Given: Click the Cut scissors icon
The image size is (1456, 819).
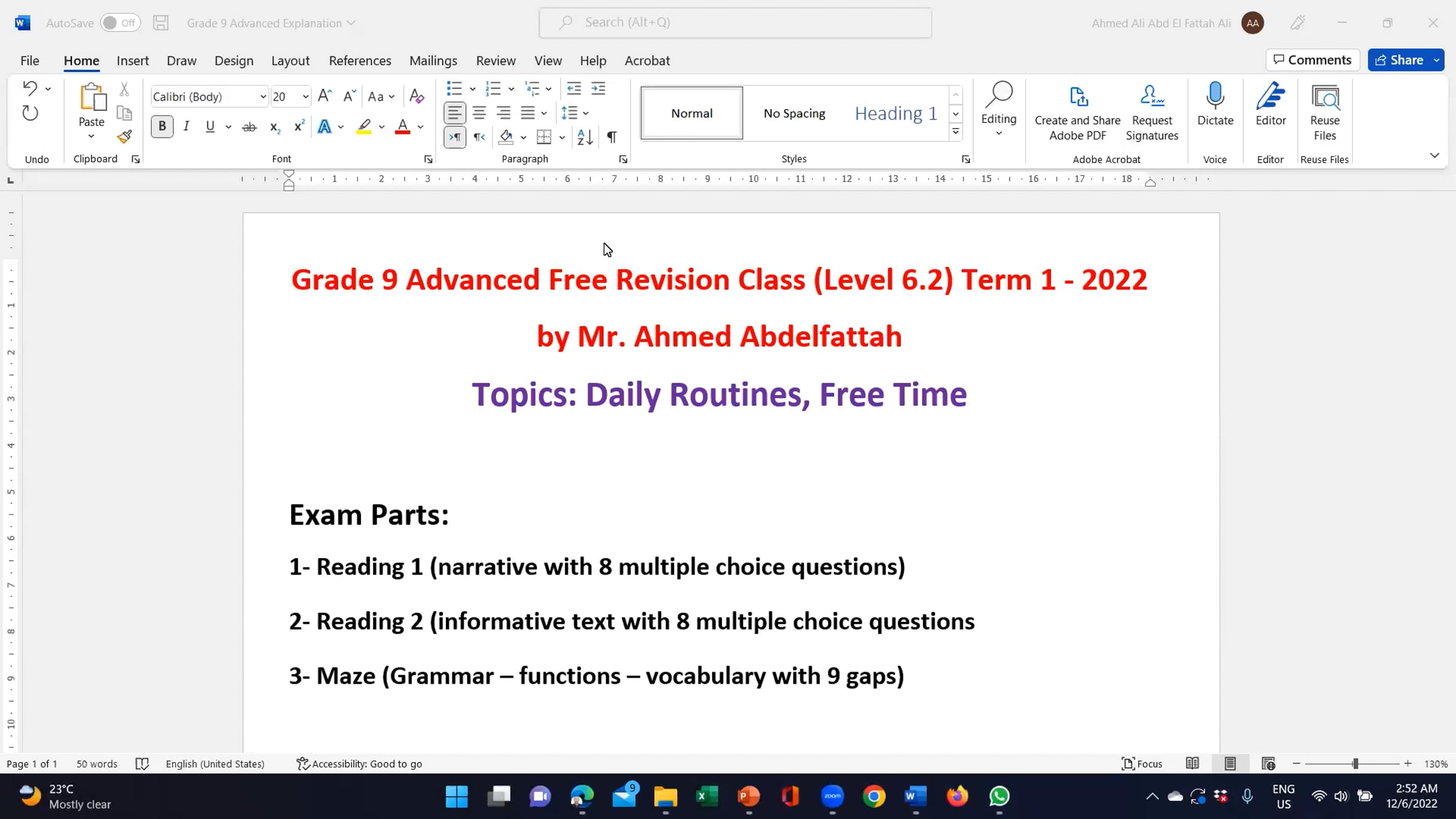Looking at the screenshot, I should 124,89.
